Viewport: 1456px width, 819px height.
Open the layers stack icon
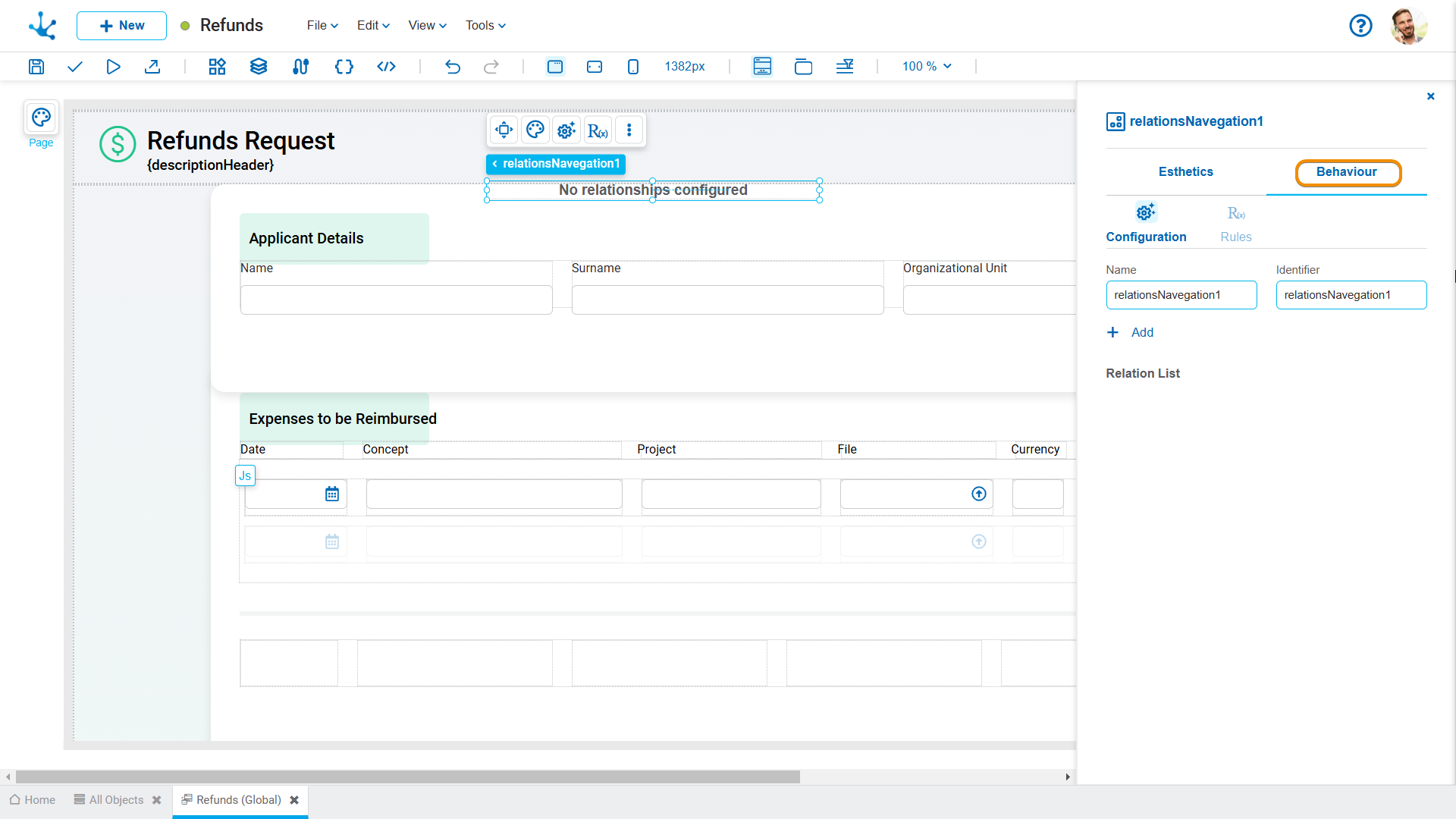(x=258, y=67)
